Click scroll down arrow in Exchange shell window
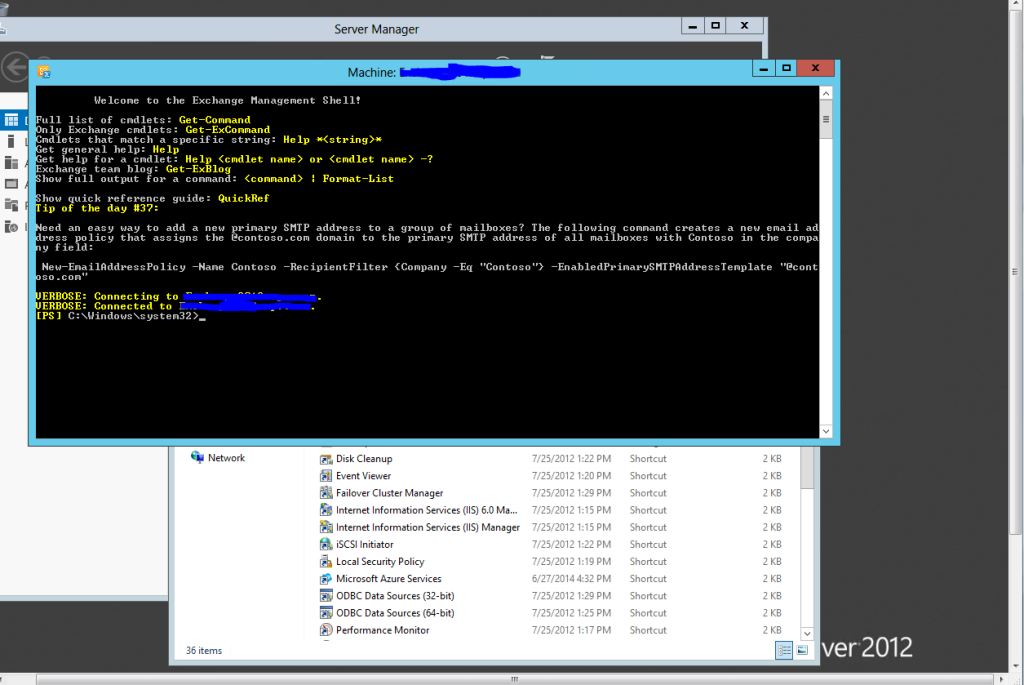This screenshot has width=1024, height=685. point(826,431)
